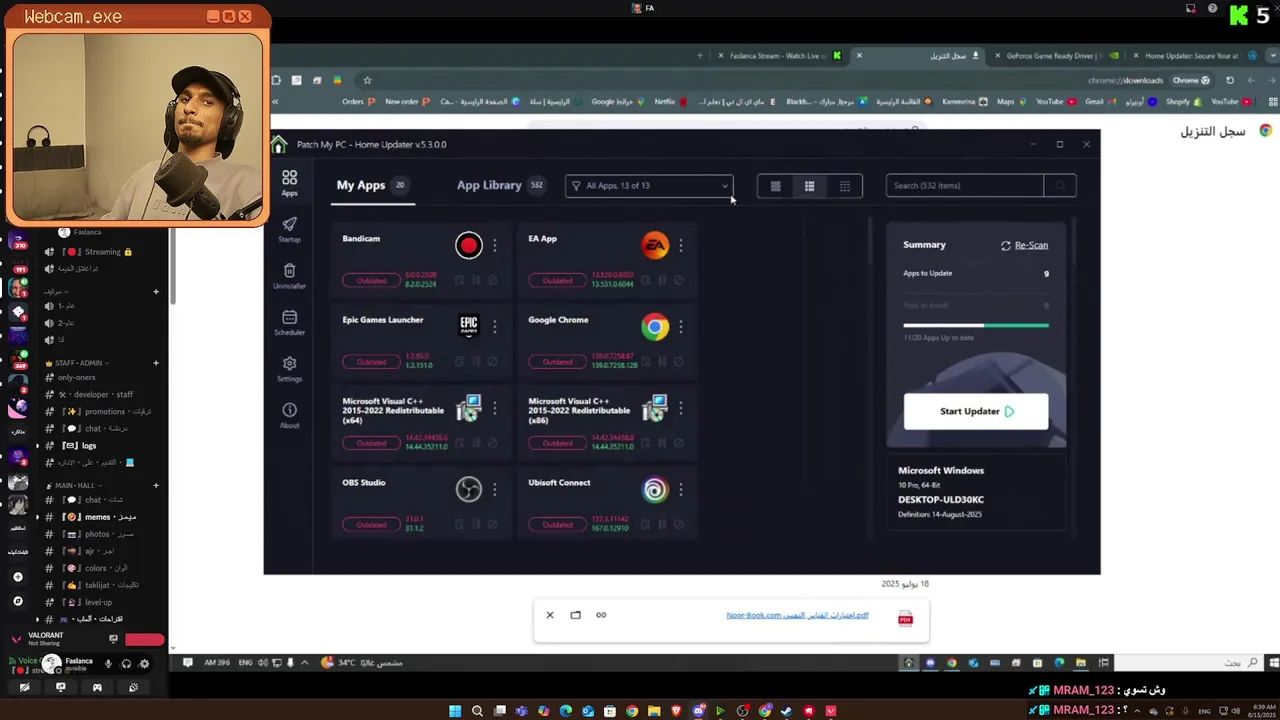Open the Startup section in sidebar
The width and height of the screenshot is (1280, 720).
[x=289, y=229]
